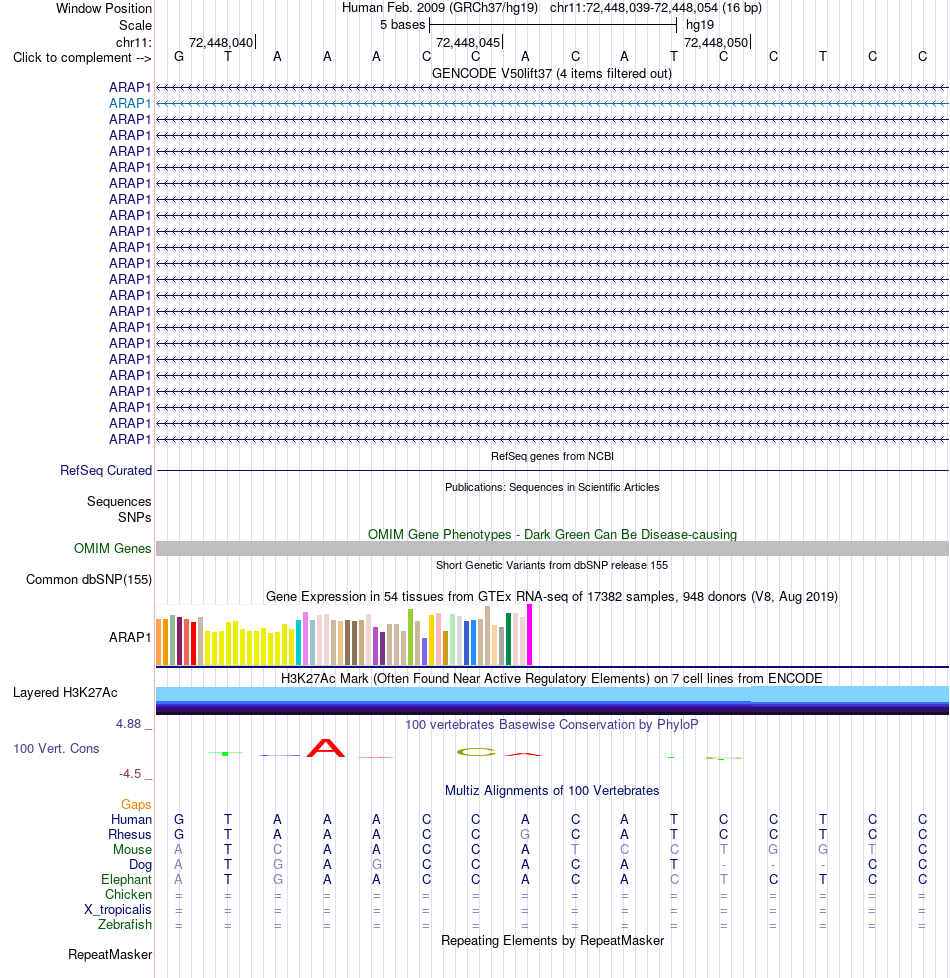Click the grey OMIM Genes item bar
Image resolution: width=950 pixels, height=978 pixels.
click(552, 549)
